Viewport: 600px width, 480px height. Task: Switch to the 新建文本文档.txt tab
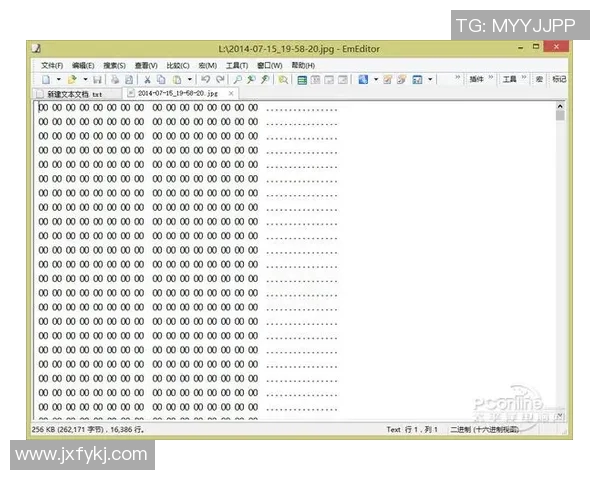75,93
